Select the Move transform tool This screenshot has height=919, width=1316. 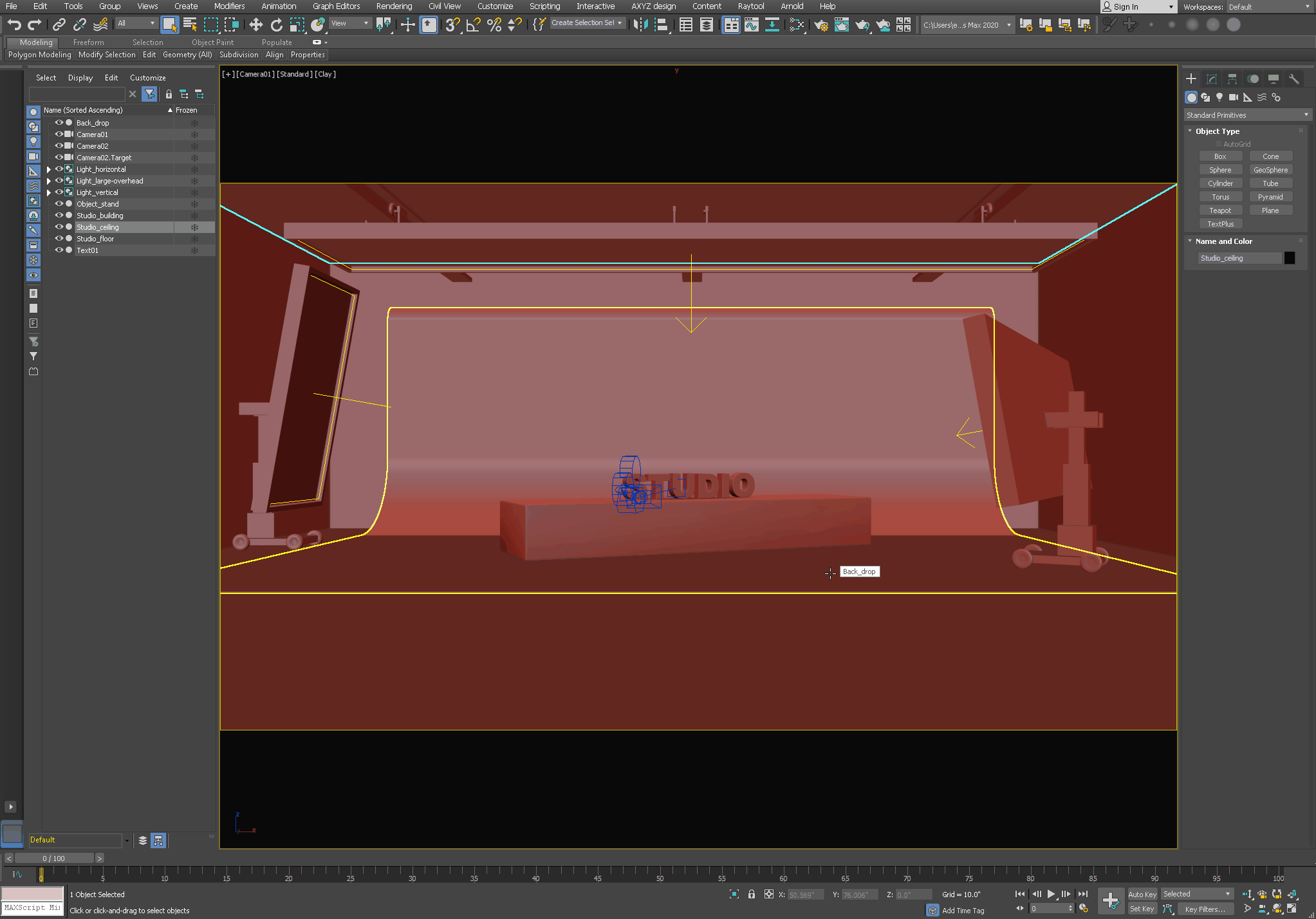coord(256,24)
